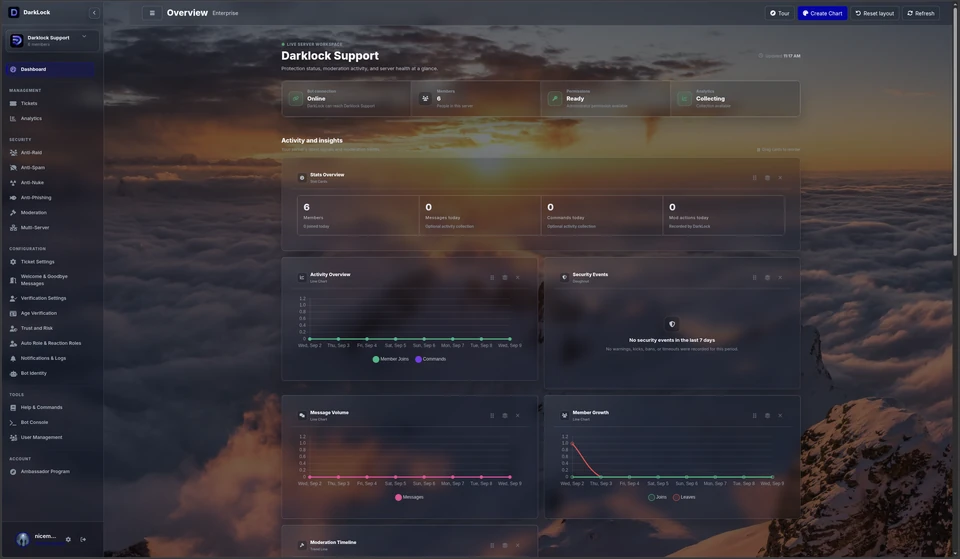This screenshot has width=960, height=559.
Task: Toggle the hamburger menu beside Overview
Action: point(152,13)
